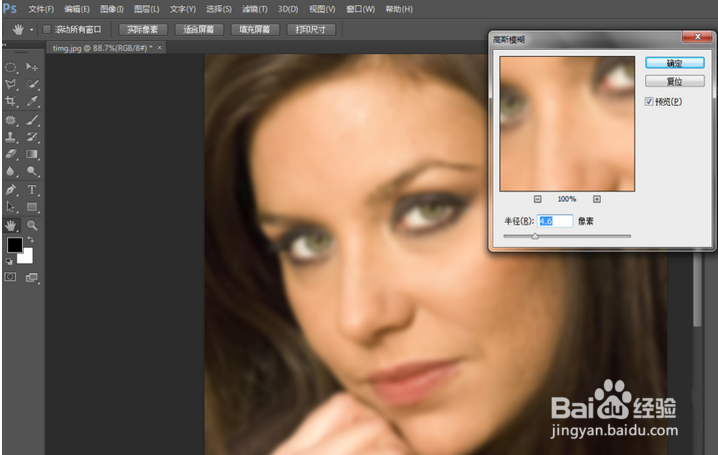Image resolution: width=718 pixels, height=455 pixels.
Task: Zoom in the blur preview with plus
Action: coord(597,199)
